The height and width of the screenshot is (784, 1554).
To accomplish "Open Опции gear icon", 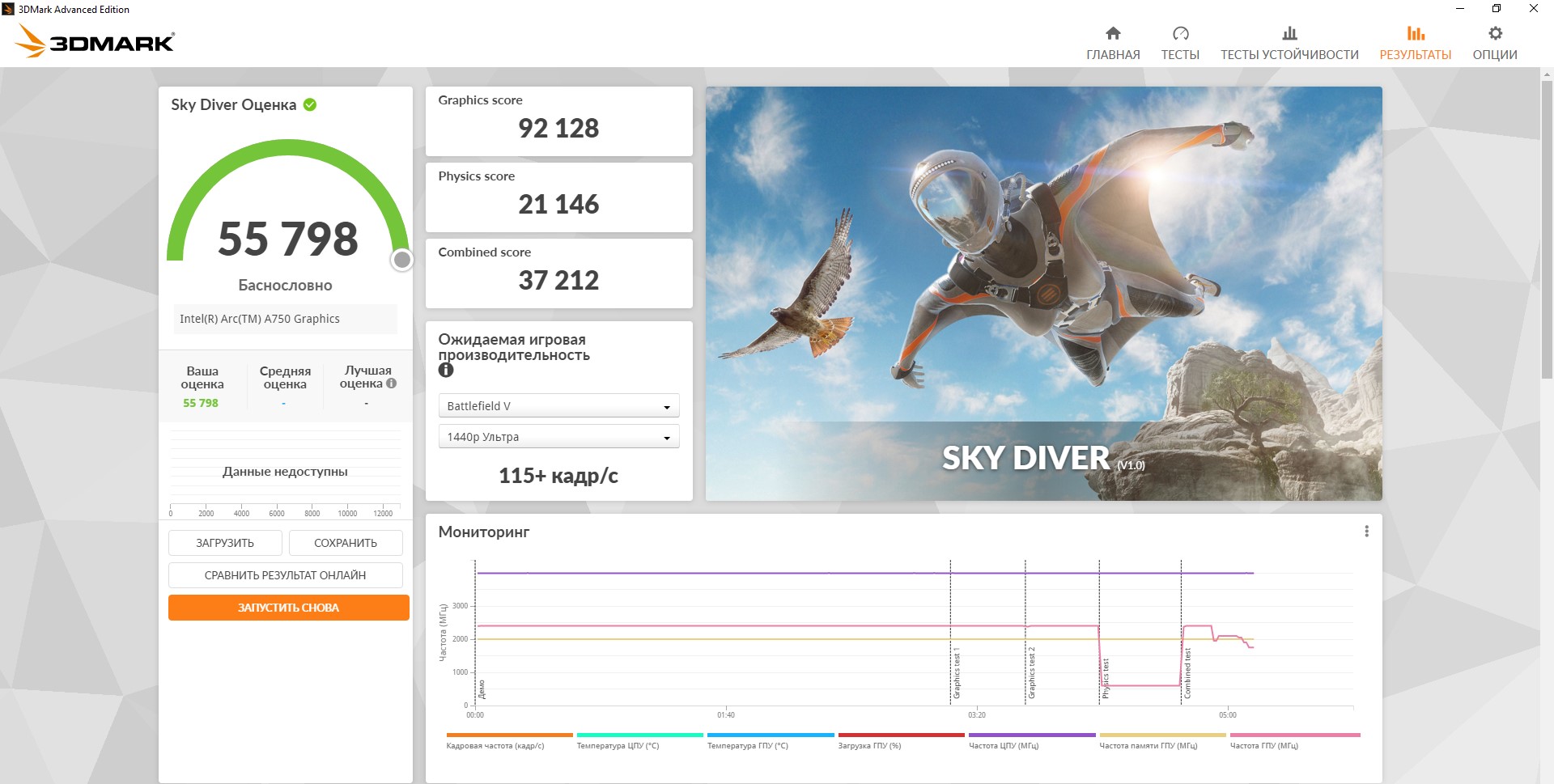I will pos(1495,33).
